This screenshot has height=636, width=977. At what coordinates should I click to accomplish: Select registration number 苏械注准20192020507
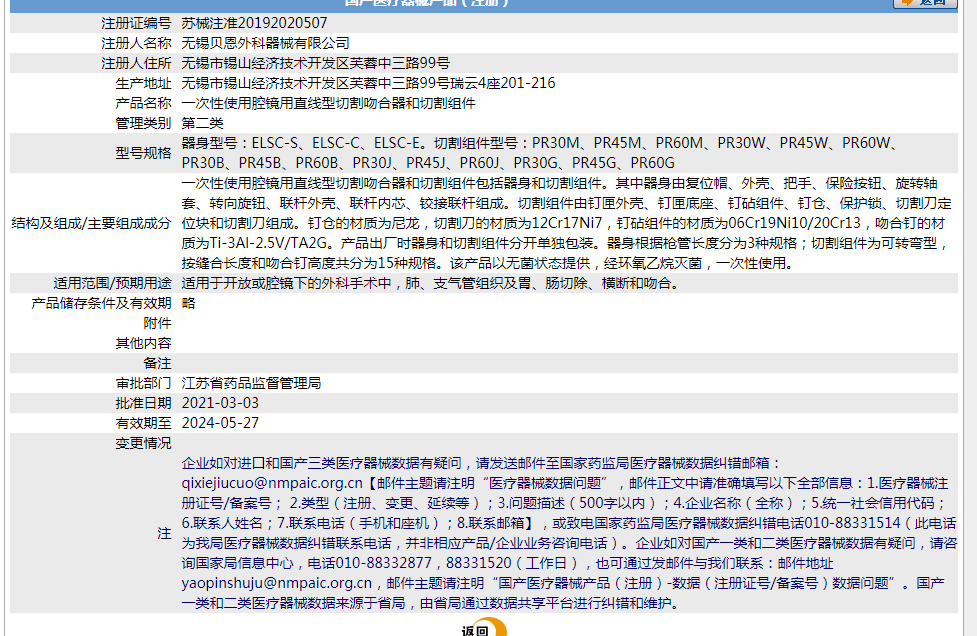pos(254,23)
